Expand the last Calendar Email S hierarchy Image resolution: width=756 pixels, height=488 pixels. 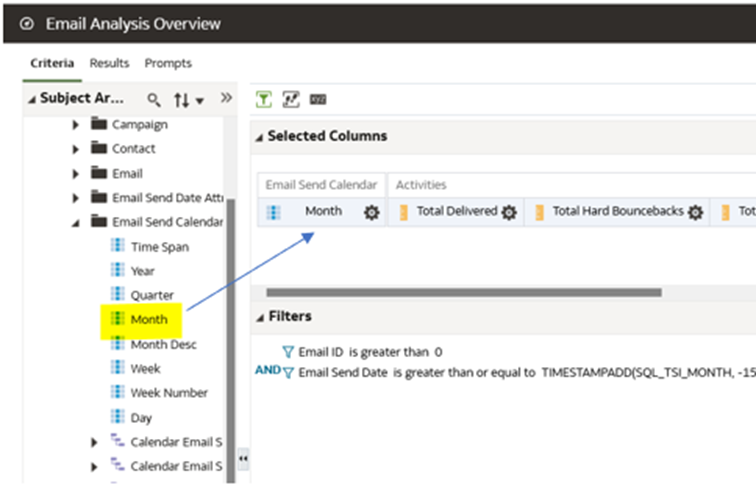[x=94, y=467]
